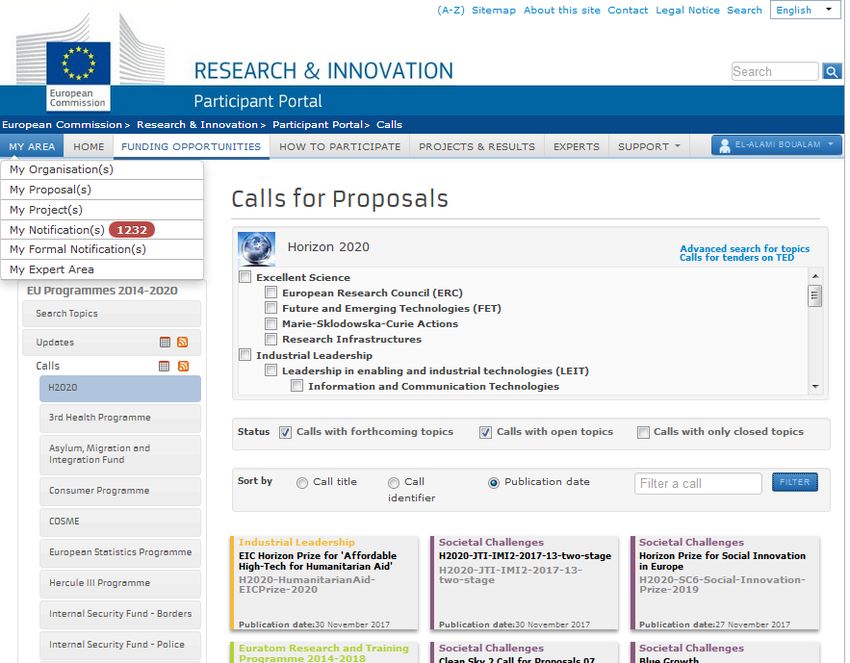Click the Search link in top bar
This screenshot has width=850, height=663.
tap(744, 10)
